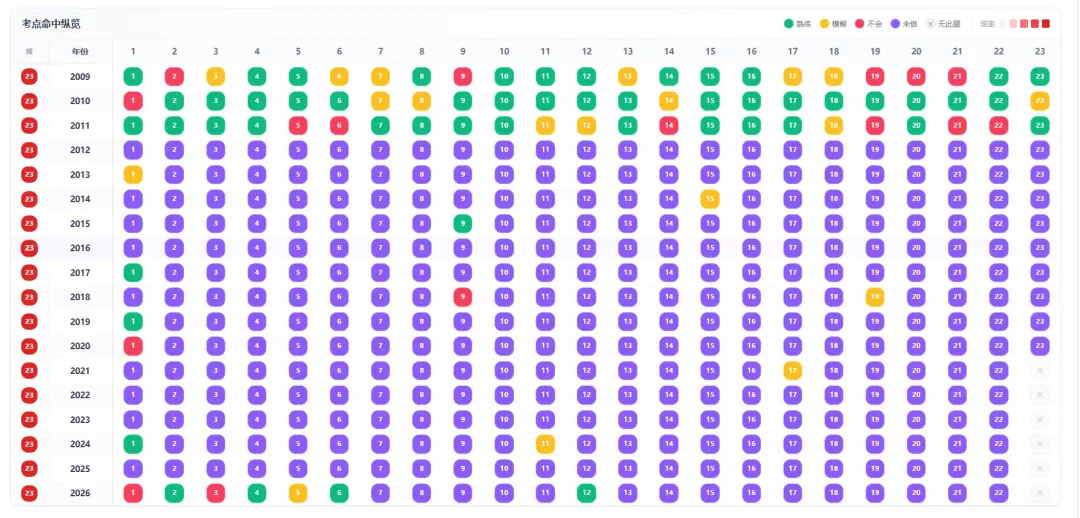This screenshot has width=1080, height=518.
Task: Click yellow question 19 in year 2018
Action: click(x=875, y=297)
